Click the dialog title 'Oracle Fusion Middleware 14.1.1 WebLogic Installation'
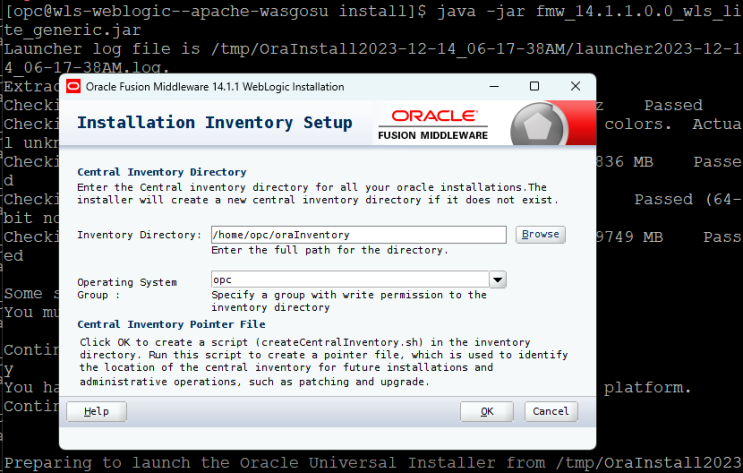The height and width of the screenshot is (473, 743). pyautogui.click(x=215, y=87)
